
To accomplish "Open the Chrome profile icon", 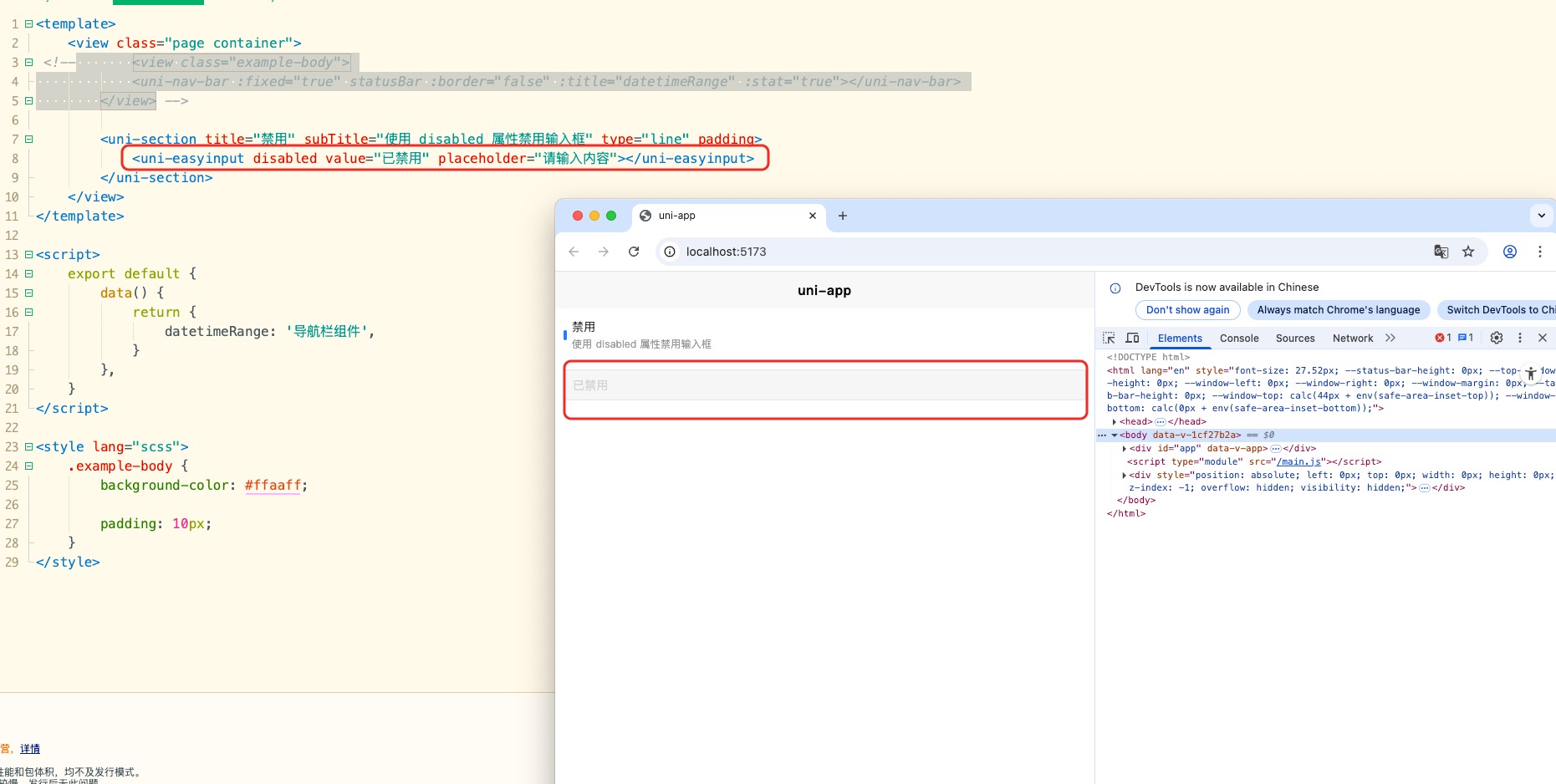I will (1510, 252).
